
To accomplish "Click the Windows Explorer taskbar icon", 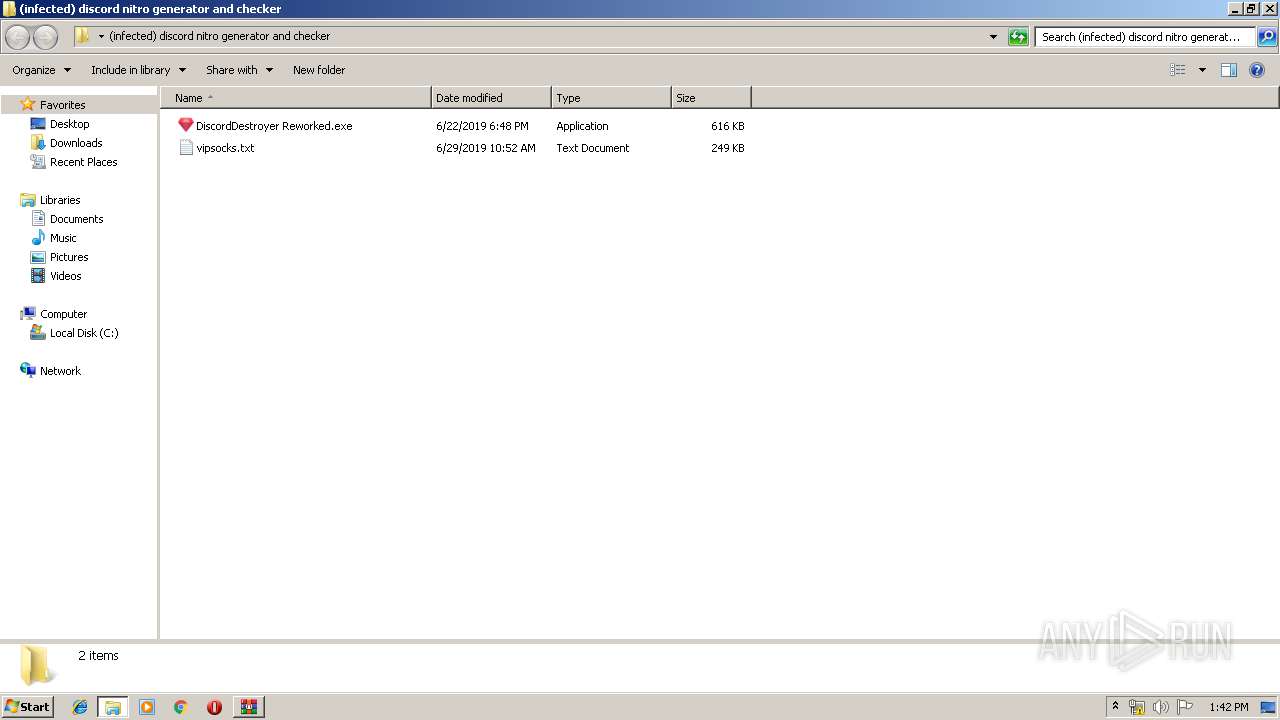I will [112, 707].
